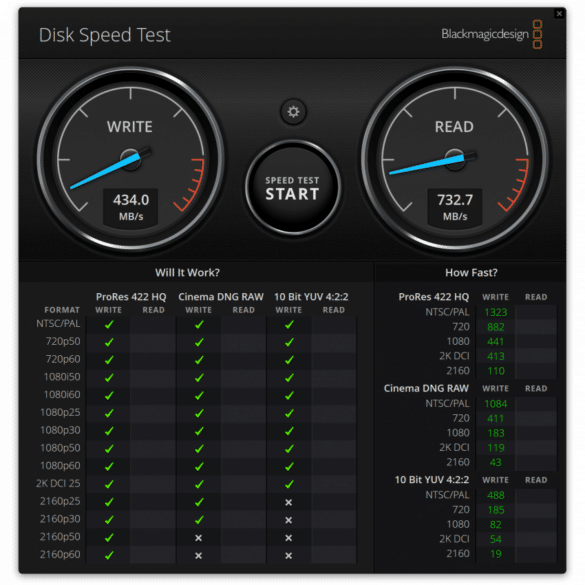Click the 1323 ProRes NTSC/PAL write value
585x585 pixels.
tap(495, 312)
